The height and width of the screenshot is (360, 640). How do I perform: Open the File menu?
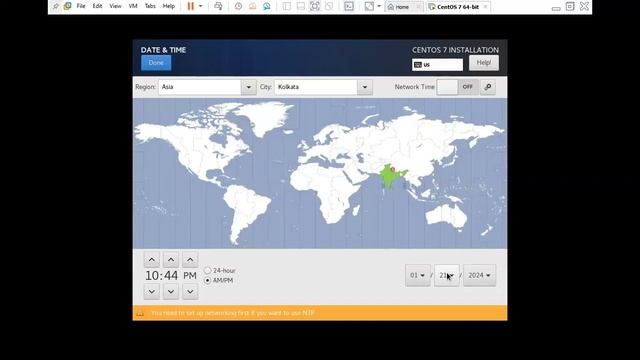tap(81, 6)
